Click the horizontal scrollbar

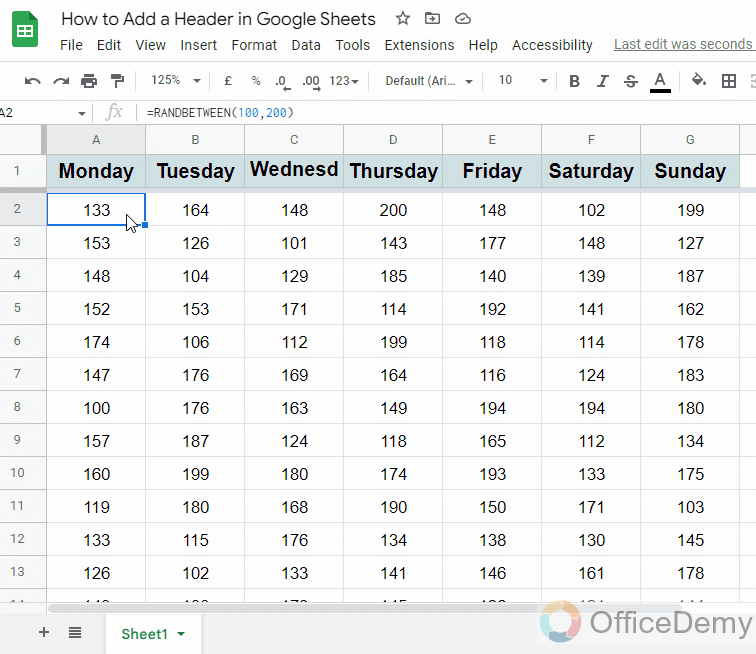[364, 609]
